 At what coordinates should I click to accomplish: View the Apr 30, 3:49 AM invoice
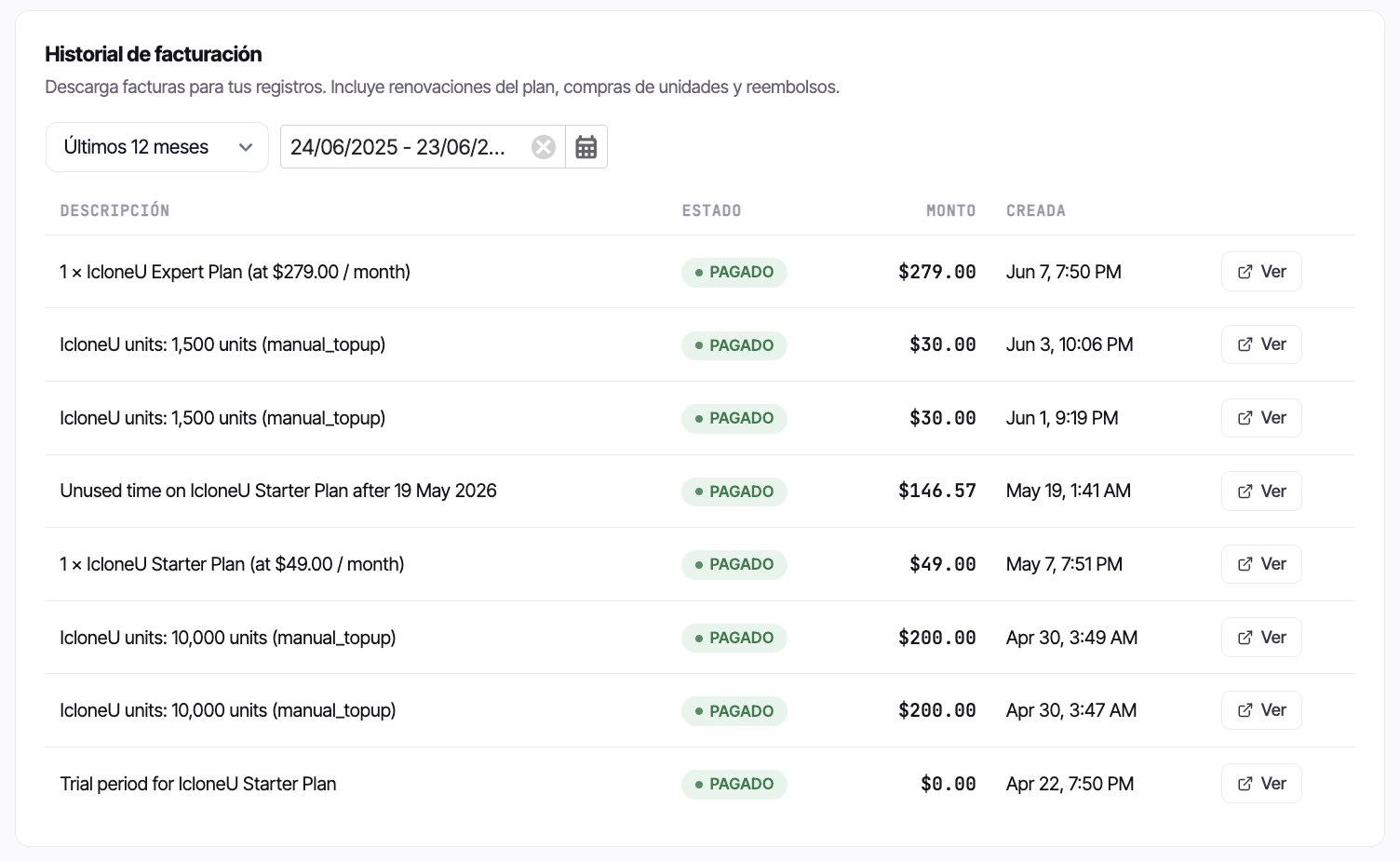(1261, 638)
